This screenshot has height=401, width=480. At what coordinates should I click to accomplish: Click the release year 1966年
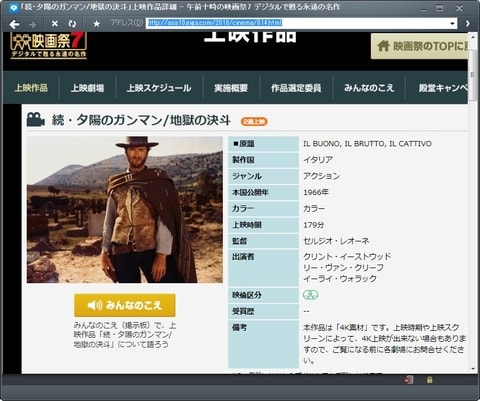(x=316, y=192)
